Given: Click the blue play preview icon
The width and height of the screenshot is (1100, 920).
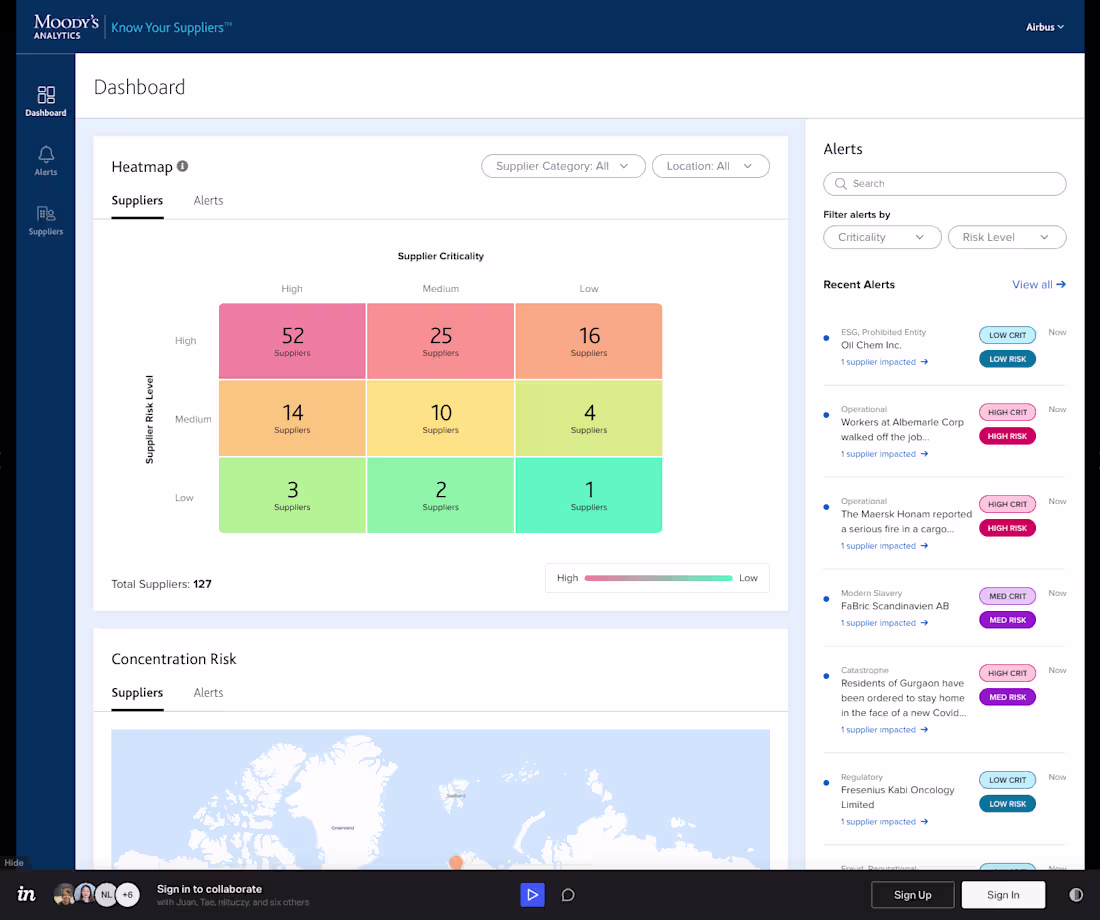Looking at the screenshot, I should point(532,895).
